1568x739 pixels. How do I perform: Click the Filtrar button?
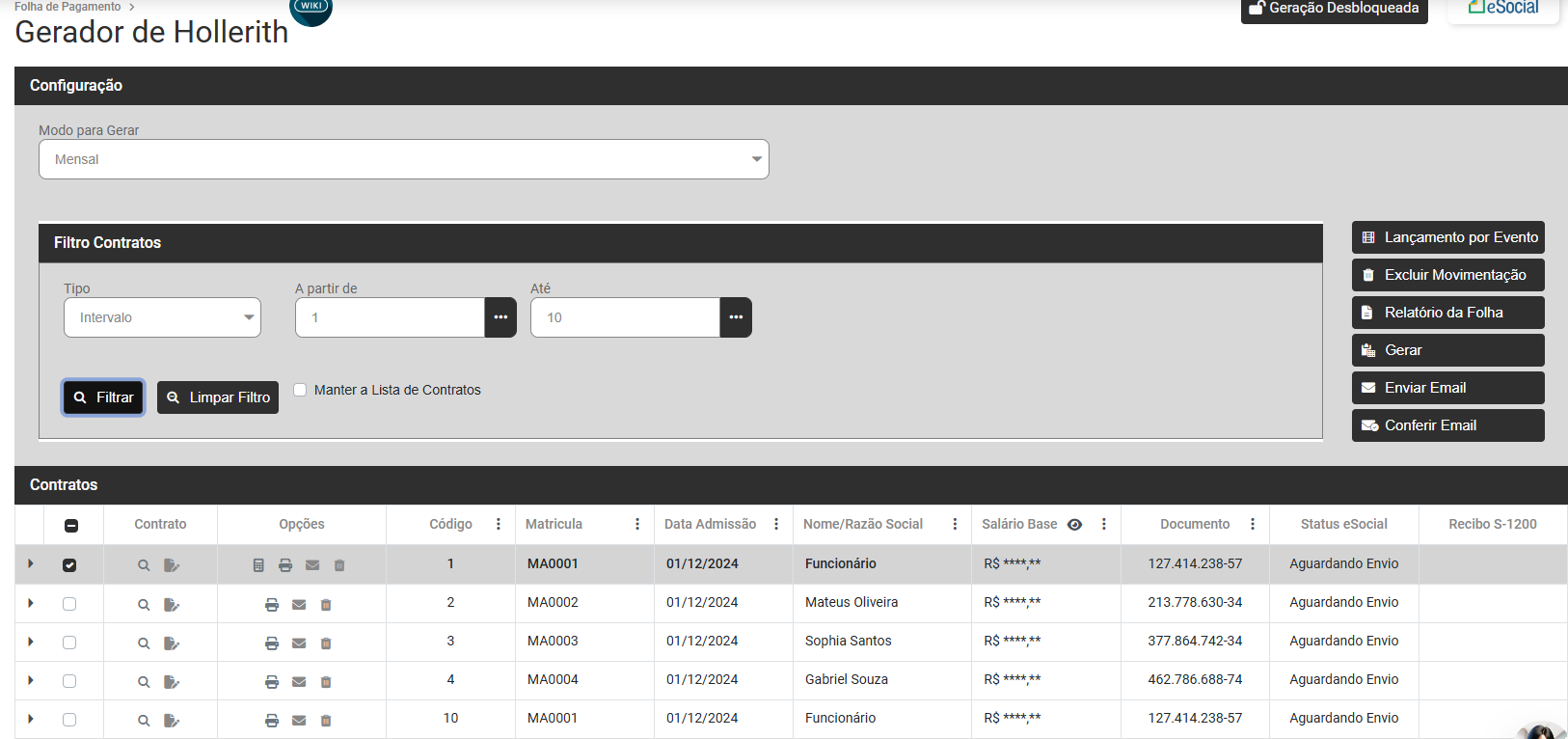103,397
